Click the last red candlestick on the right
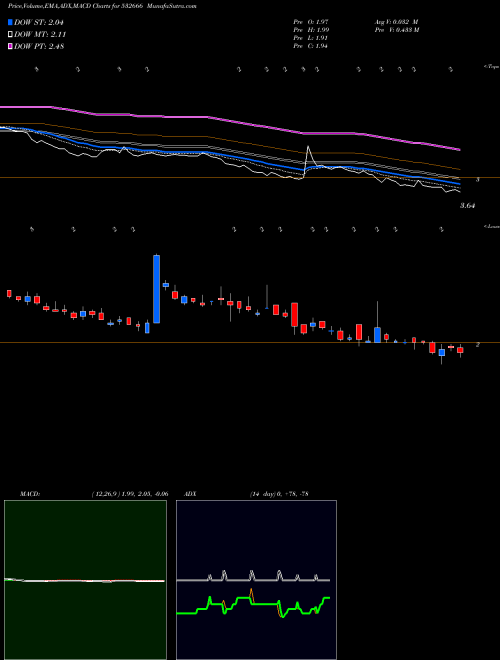Image resolution: width=500 pixels, height=660 pixels. [460, 350]
